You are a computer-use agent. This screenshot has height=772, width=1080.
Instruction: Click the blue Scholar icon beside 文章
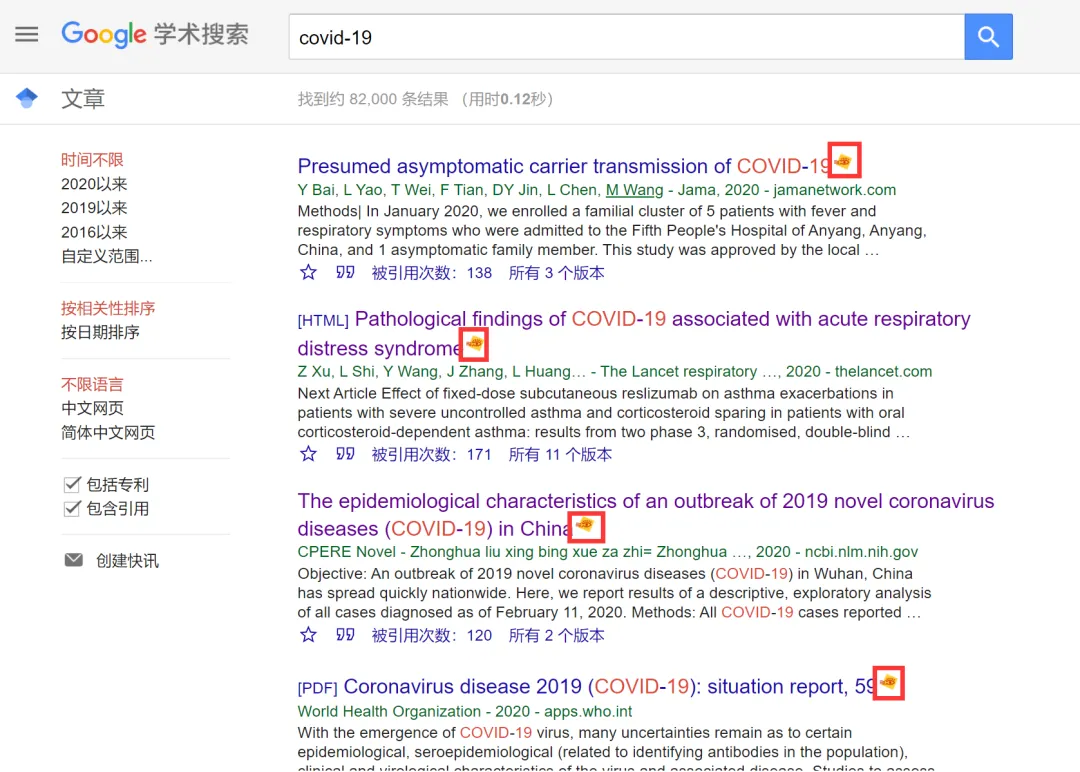pos(25,98)
